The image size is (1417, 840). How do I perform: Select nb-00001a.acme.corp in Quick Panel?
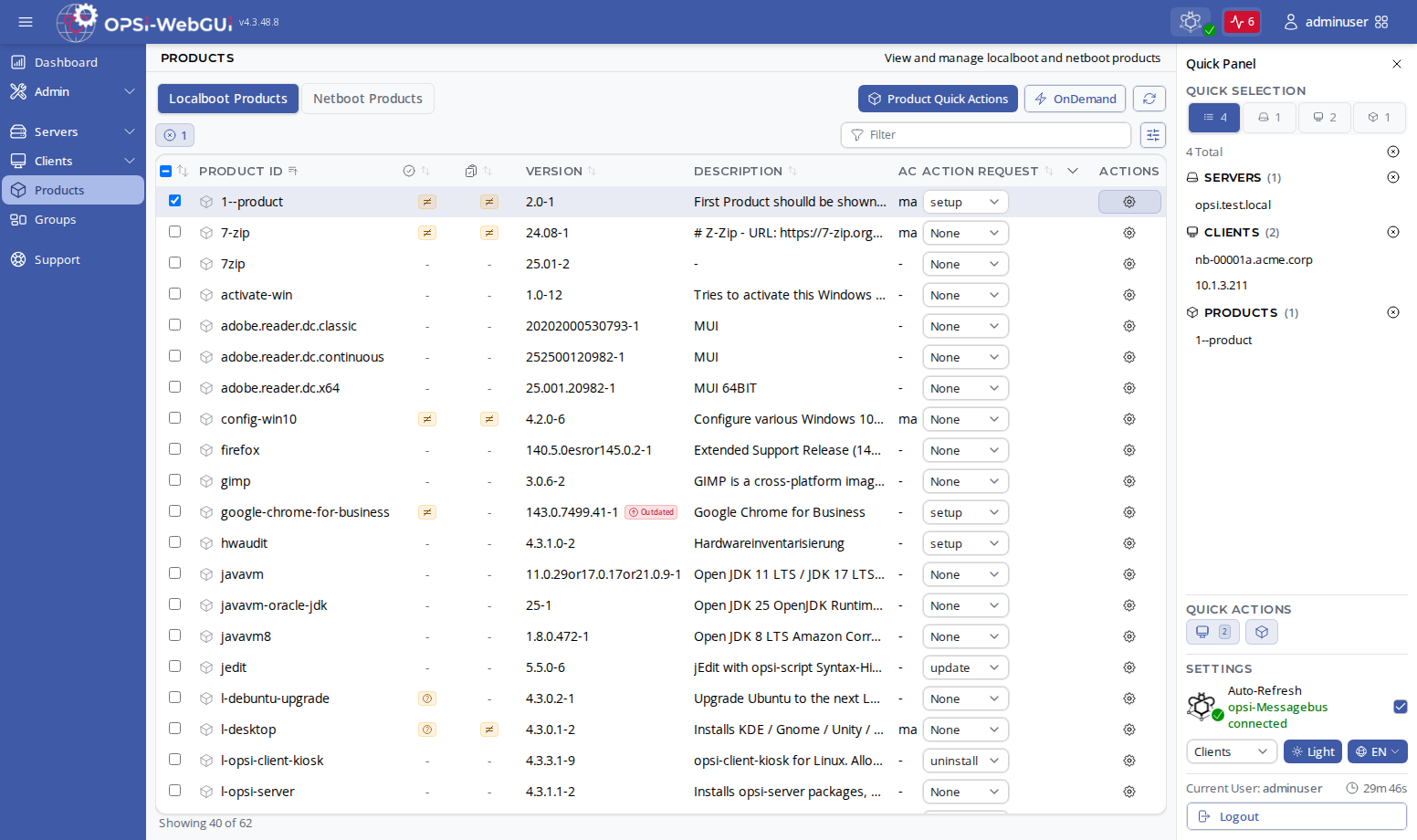(x=1254, y=259)
